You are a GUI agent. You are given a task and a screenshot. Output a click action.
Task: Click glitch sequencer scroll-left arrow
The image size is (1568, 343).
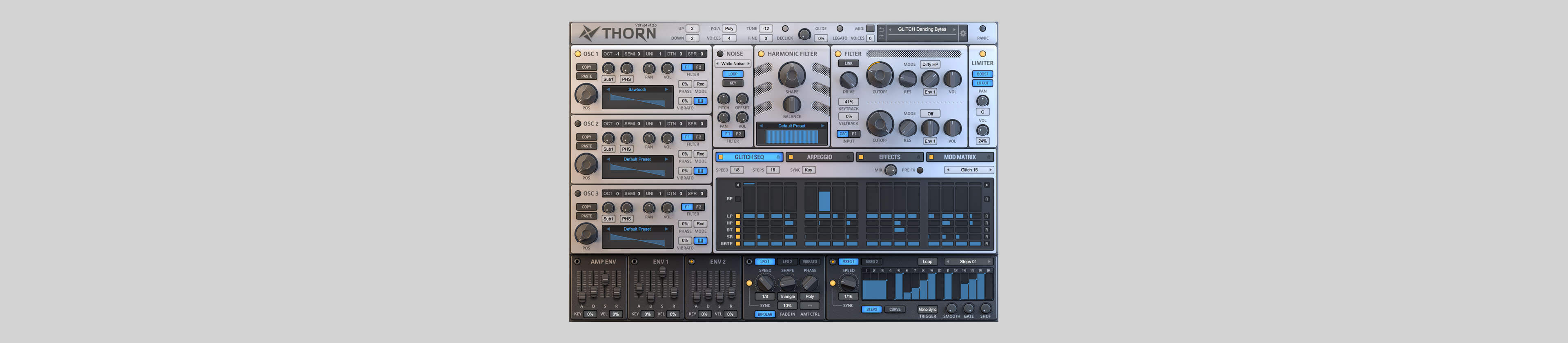coord(738,185)
